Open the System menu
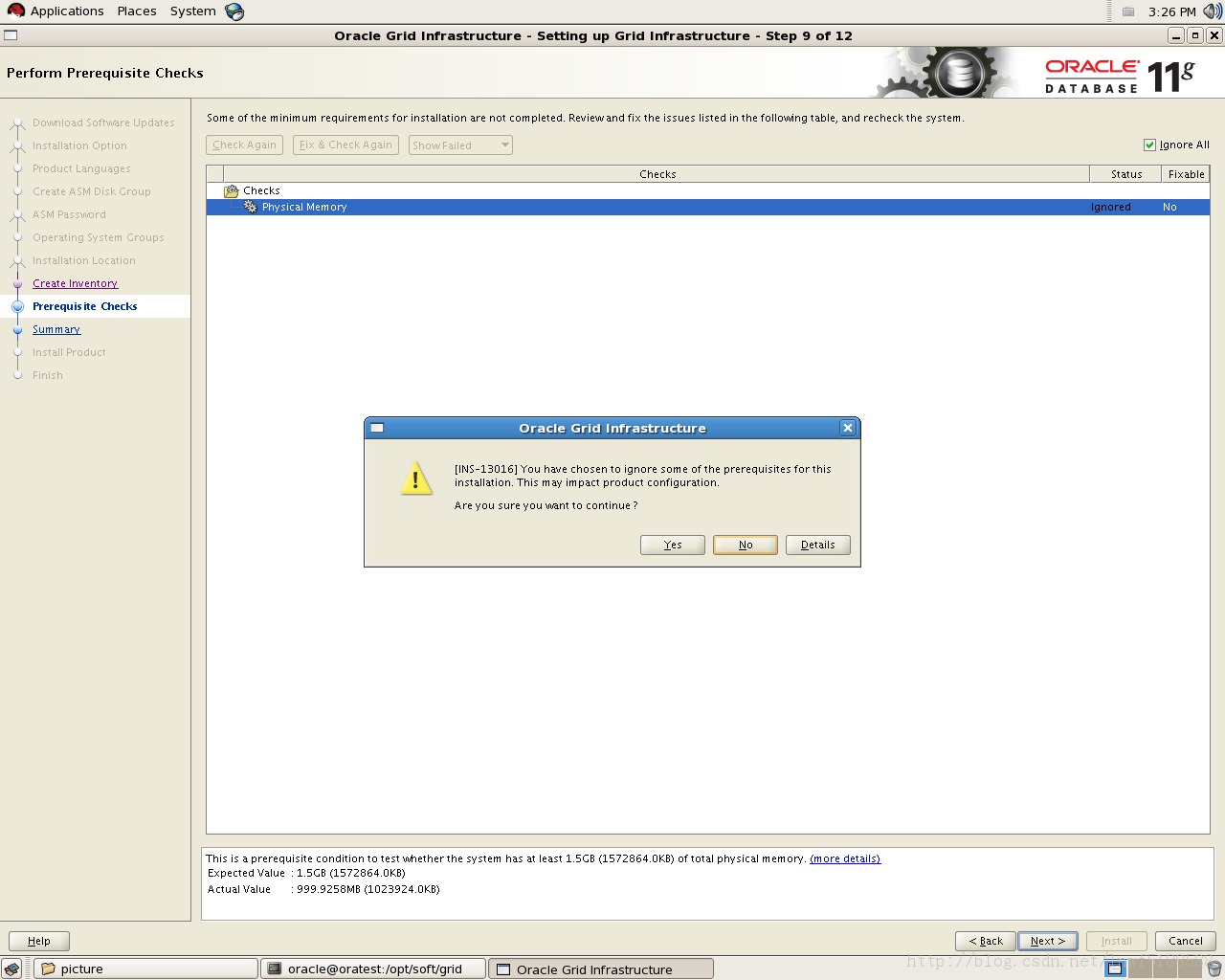This screenshot has width=1225, height=980. tap(193, 11)
